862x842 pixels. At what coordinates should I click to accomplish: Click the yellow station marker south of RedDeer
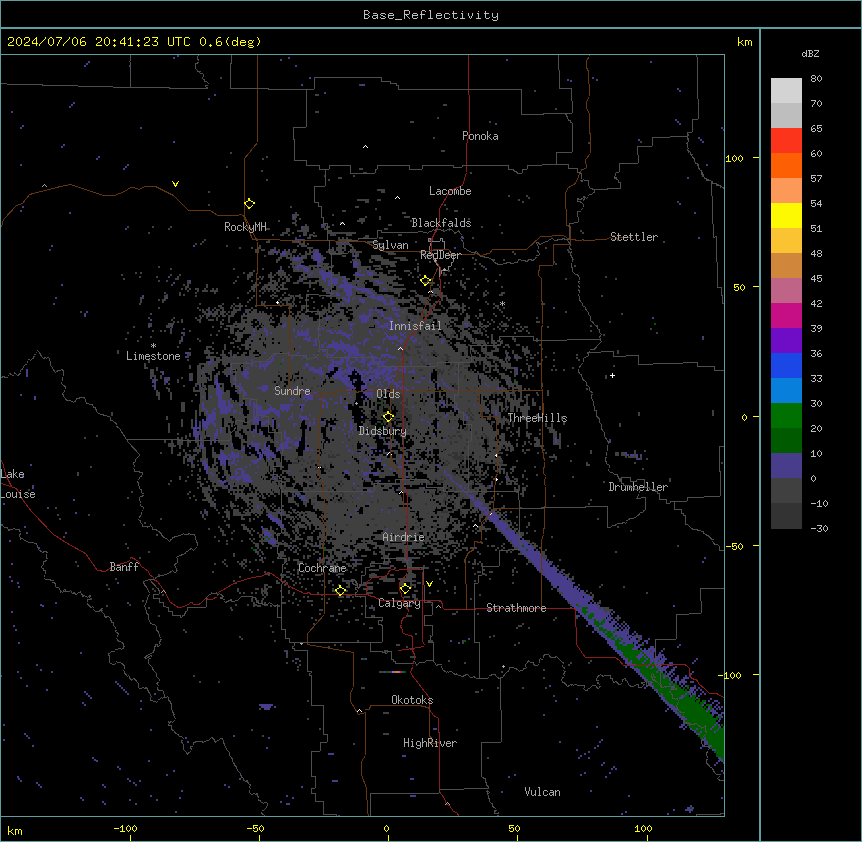(426, 281)
